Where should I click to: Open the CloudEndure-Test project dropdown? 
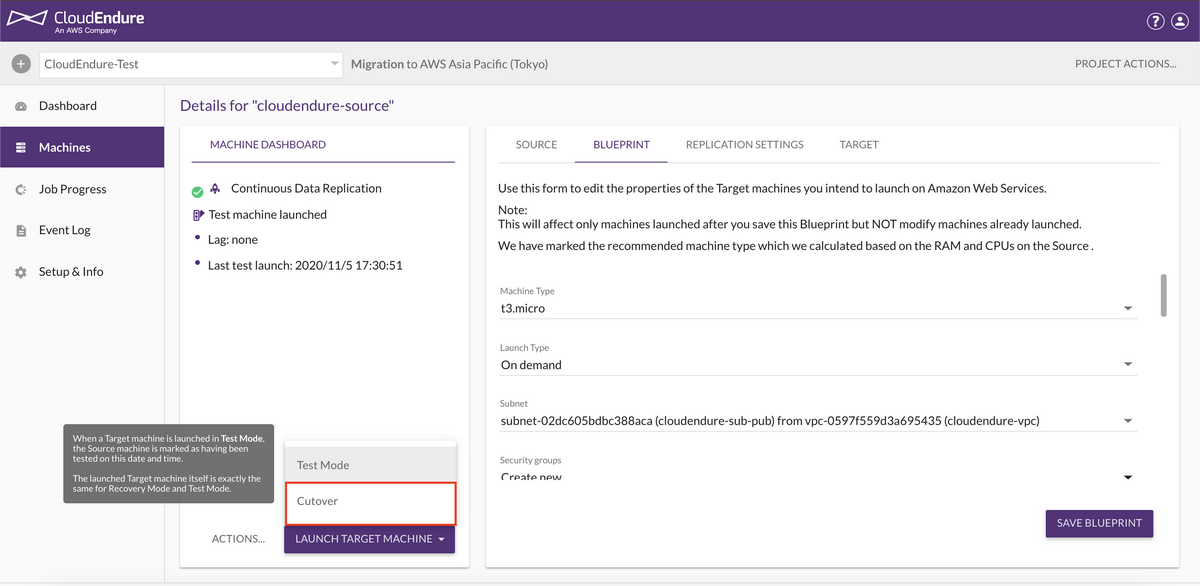click(191, 64)
